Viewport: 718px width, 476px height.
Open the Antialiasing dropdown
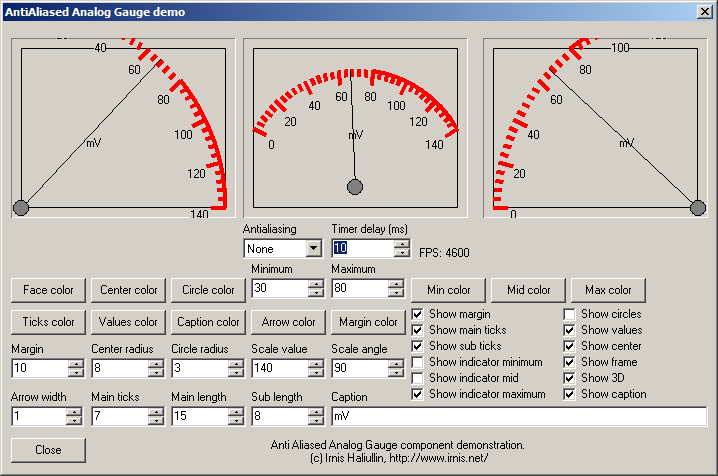coord(313,248)
